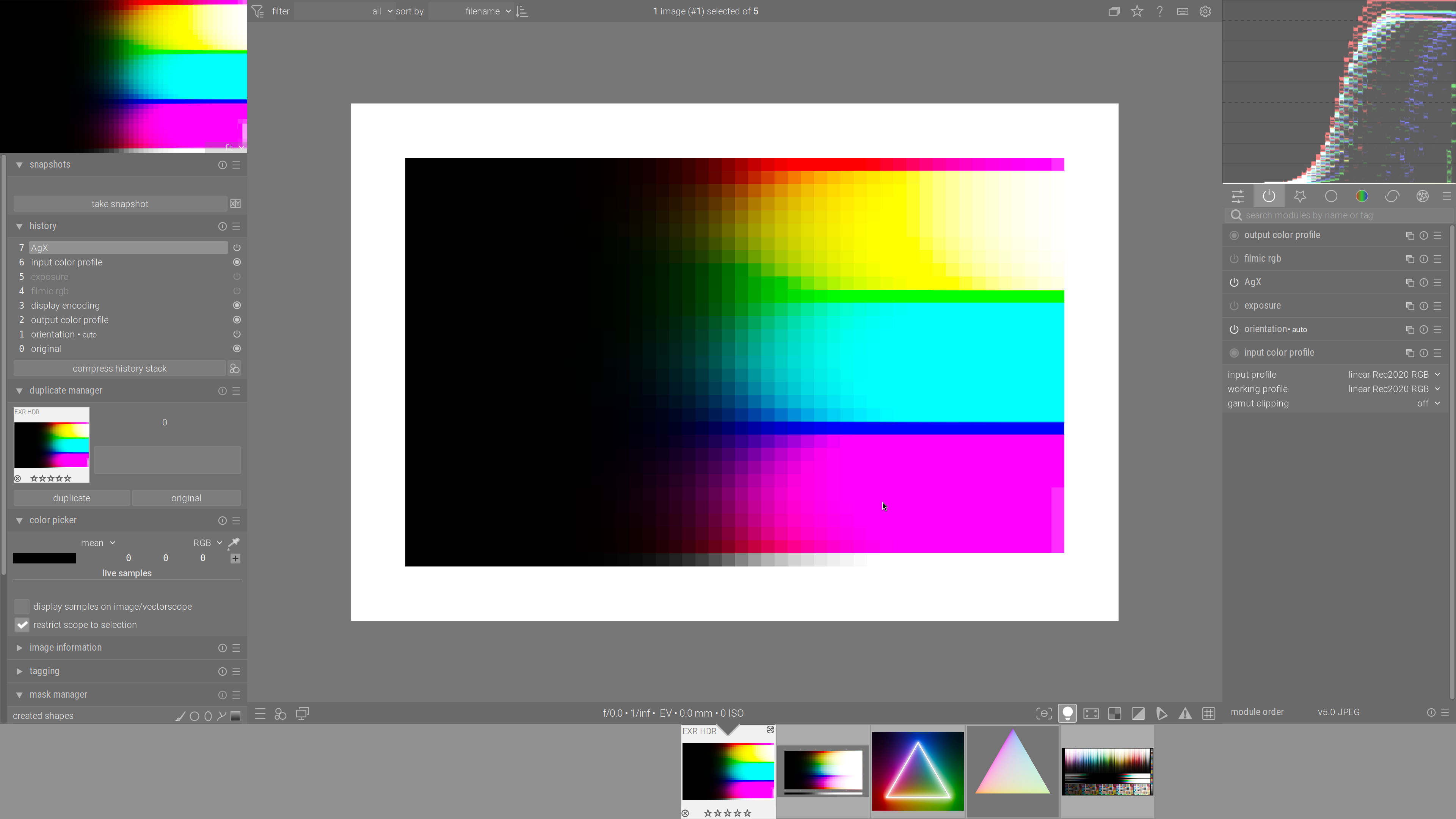The image size is (1456, 819).
Task: Open quick presets menu icon
Action: (x=260, y=713)
